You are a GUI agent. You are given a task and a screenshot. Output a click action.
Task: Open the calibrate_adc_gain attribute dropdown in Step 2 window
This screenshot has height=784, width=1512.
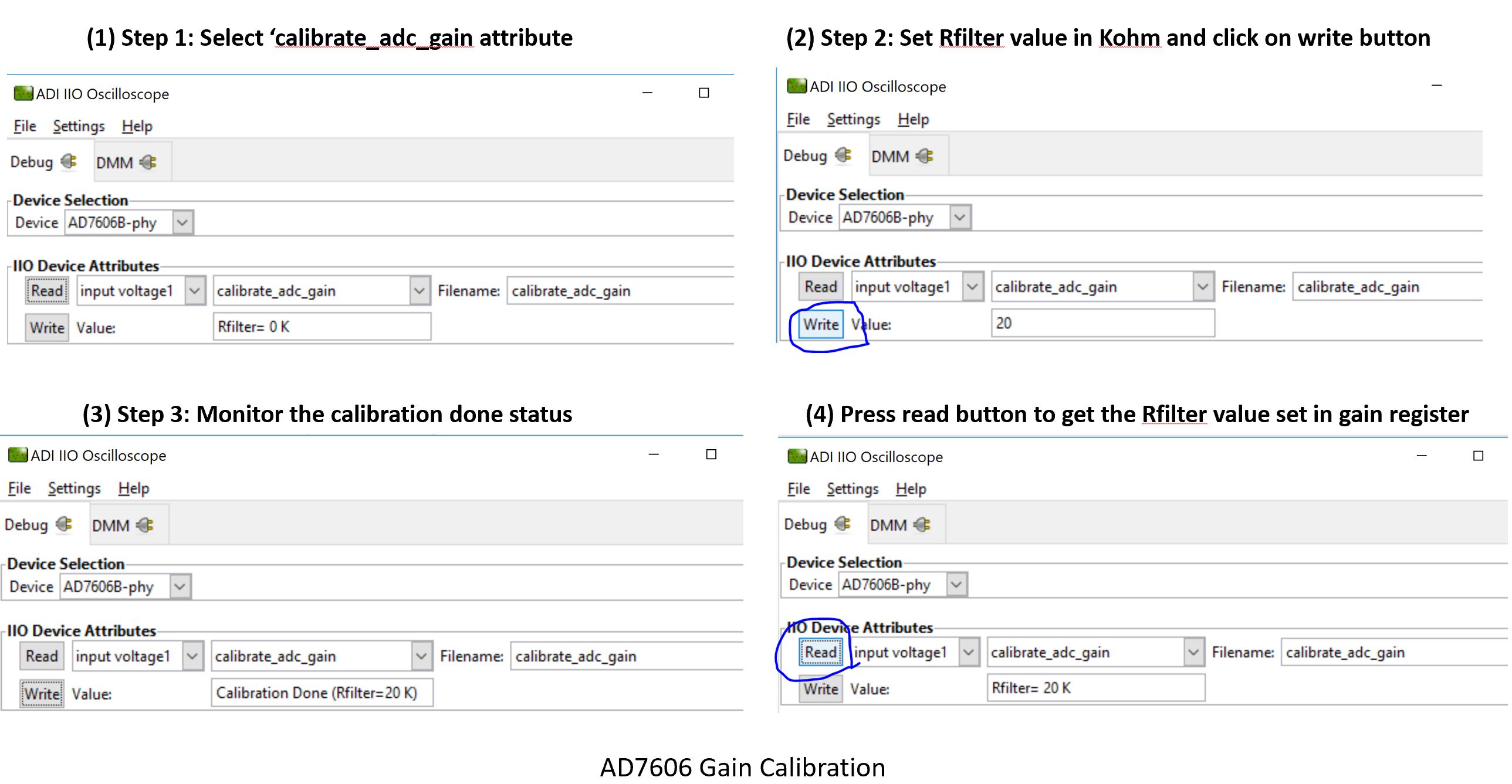(1203, 286)
